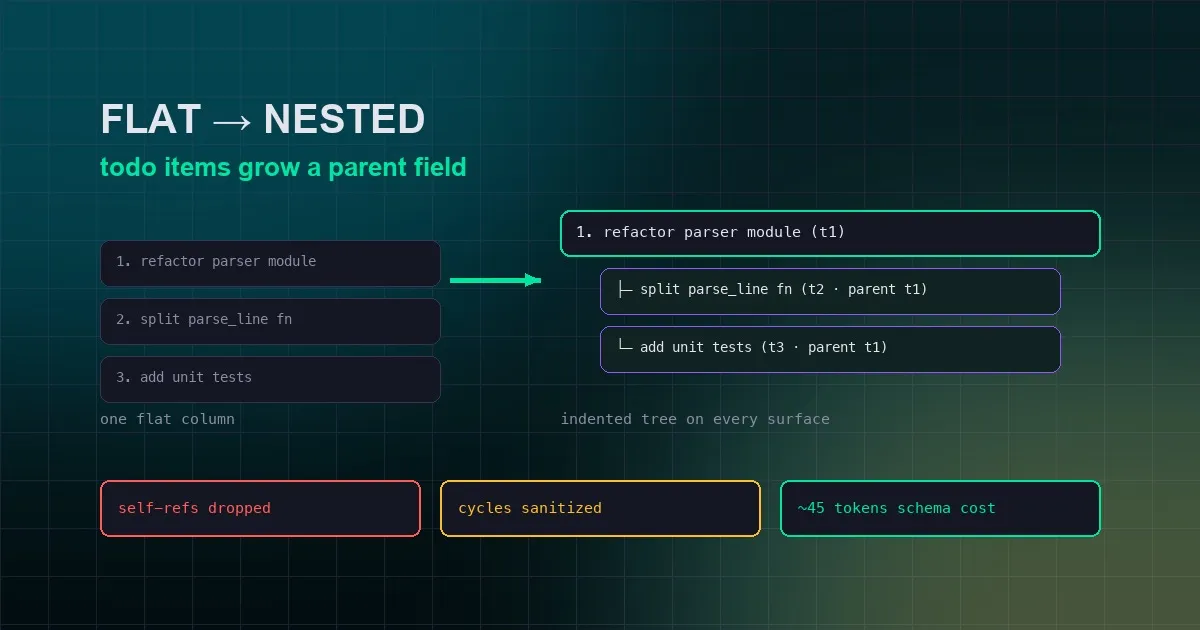Click the 'FLAT → NESTED' title
This screenshot has height=630, width=1200.
tap(263, 120)
